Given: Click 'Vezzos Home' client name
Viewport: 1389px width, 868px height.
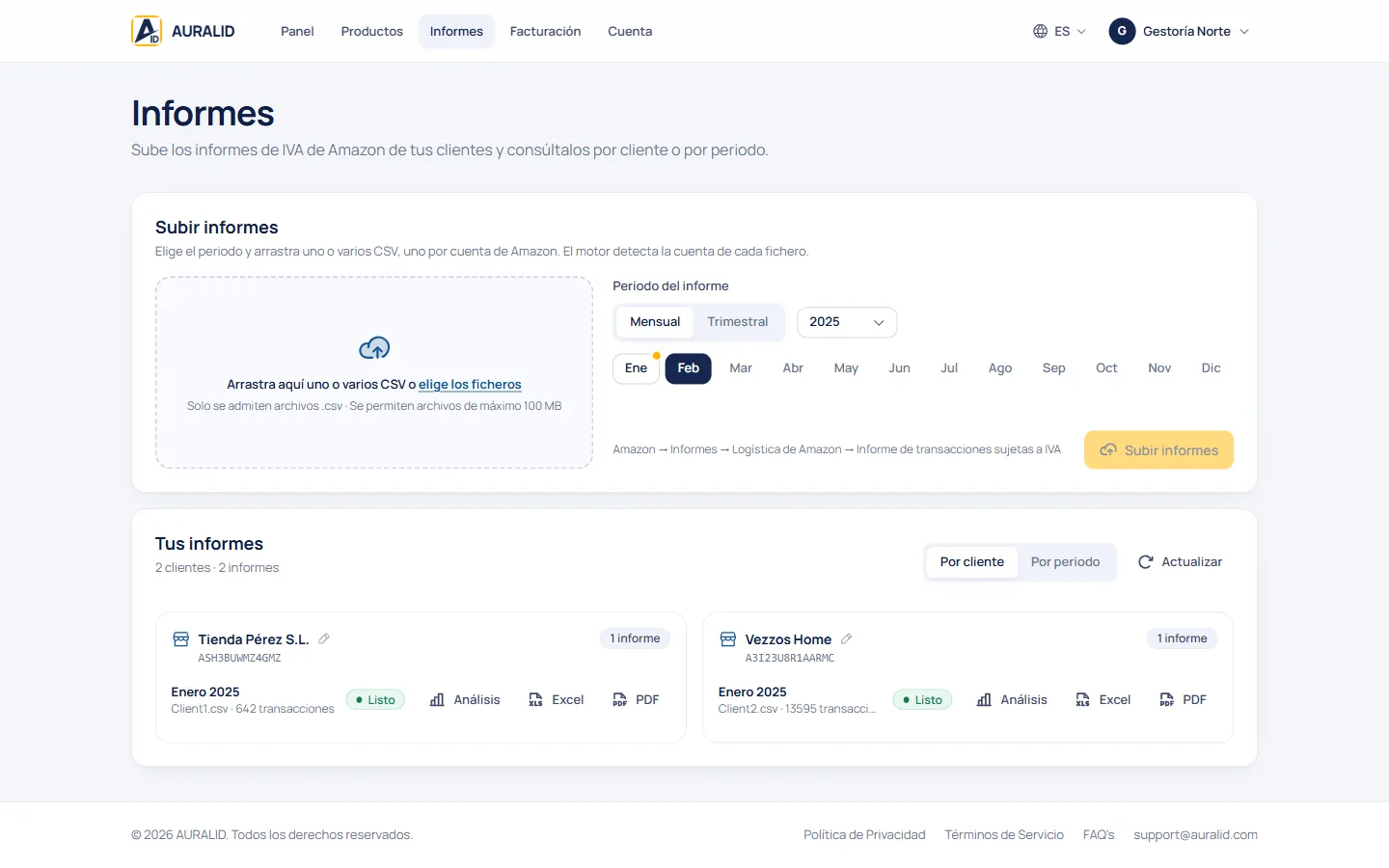Looking at the screenshot, I should coord(788,639).
